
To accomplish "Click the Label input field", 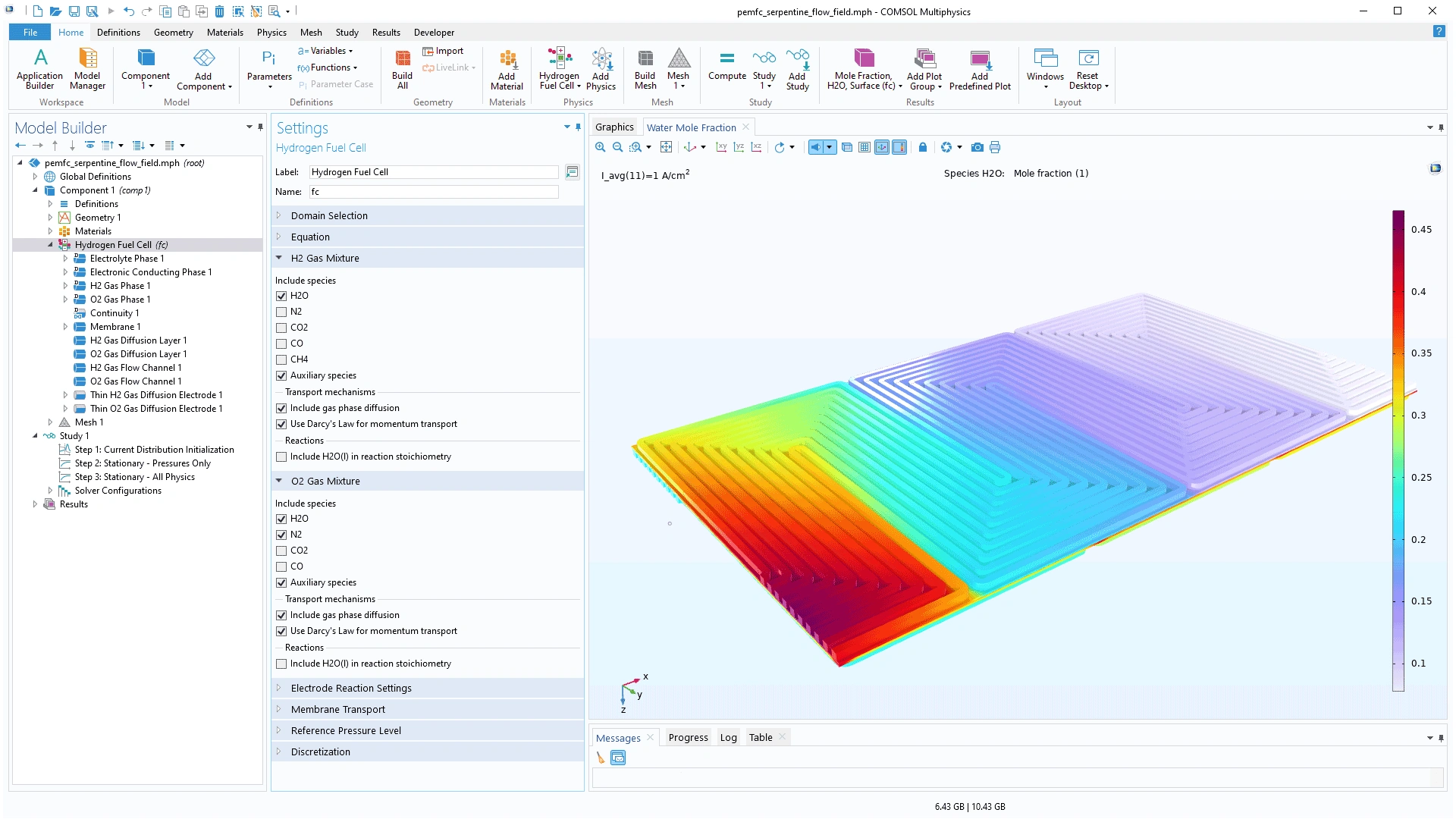I will click(433, 172).
